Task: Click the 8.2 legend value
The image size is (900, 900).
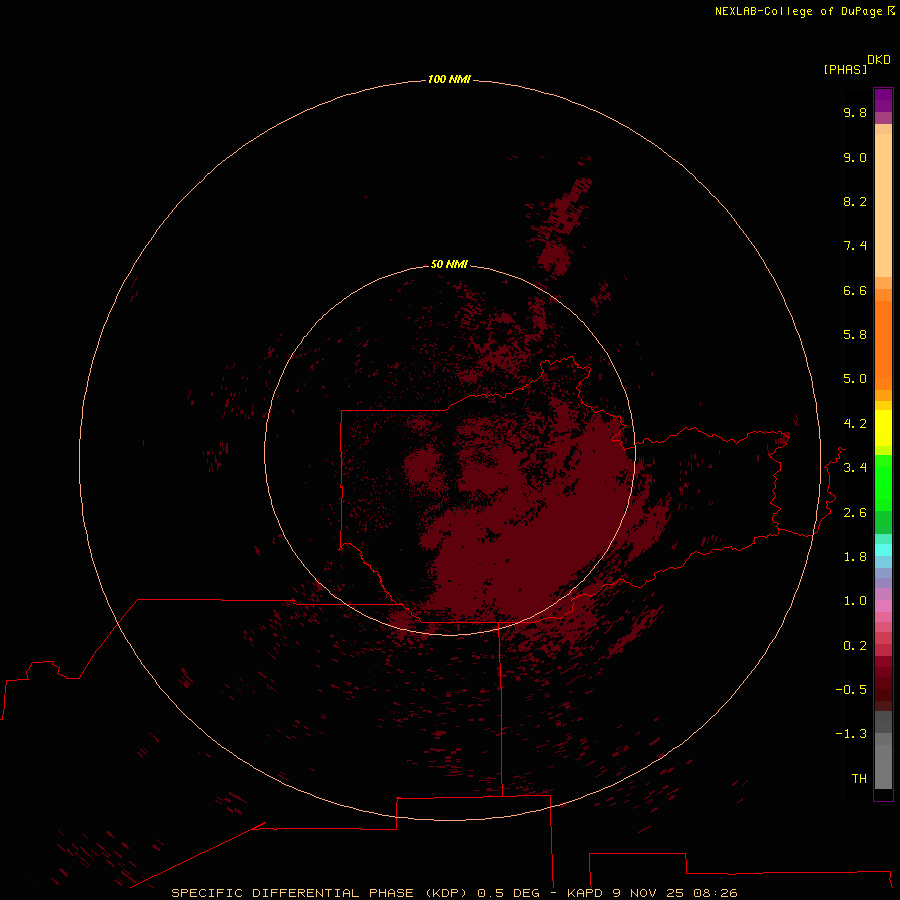Action: tap(855, 202)
